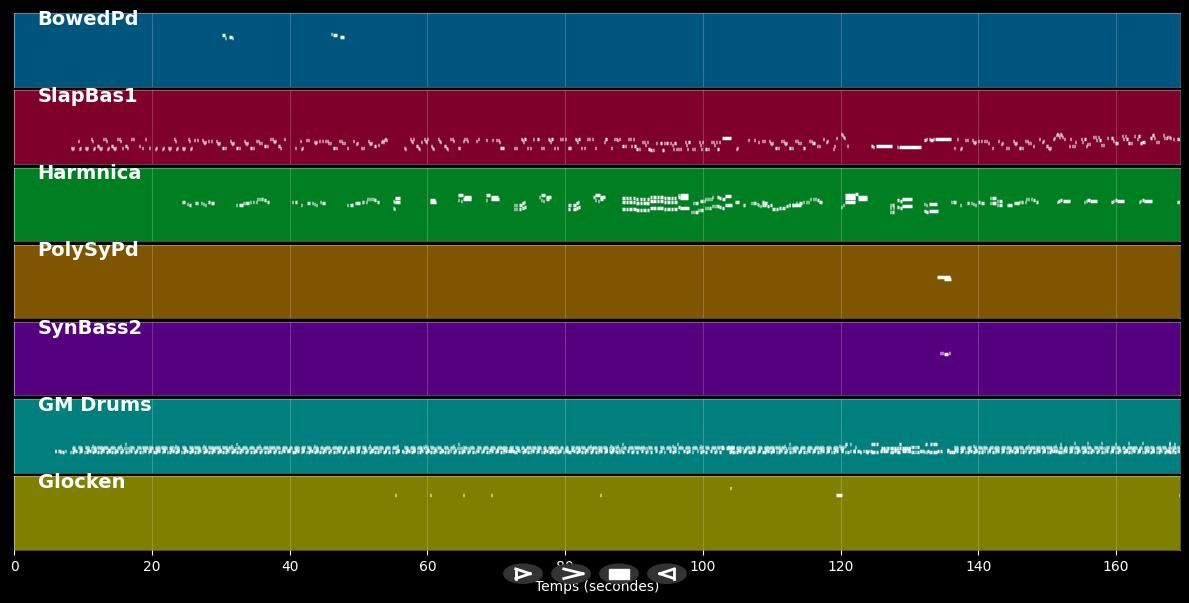Click the first BowedPd note cluster near 30 seconds
The width and height of the screenshot is (1189, 603).
[x=227, y=37]
